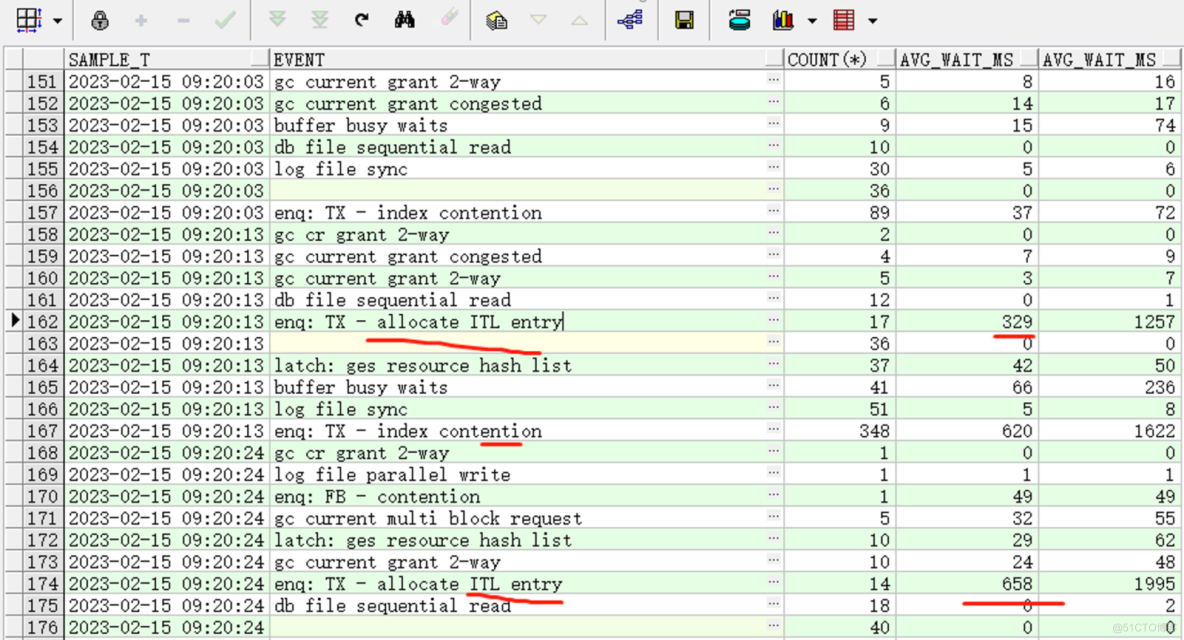
Task: Click the fetch last page arrow icon
Action: click(320, 20)
